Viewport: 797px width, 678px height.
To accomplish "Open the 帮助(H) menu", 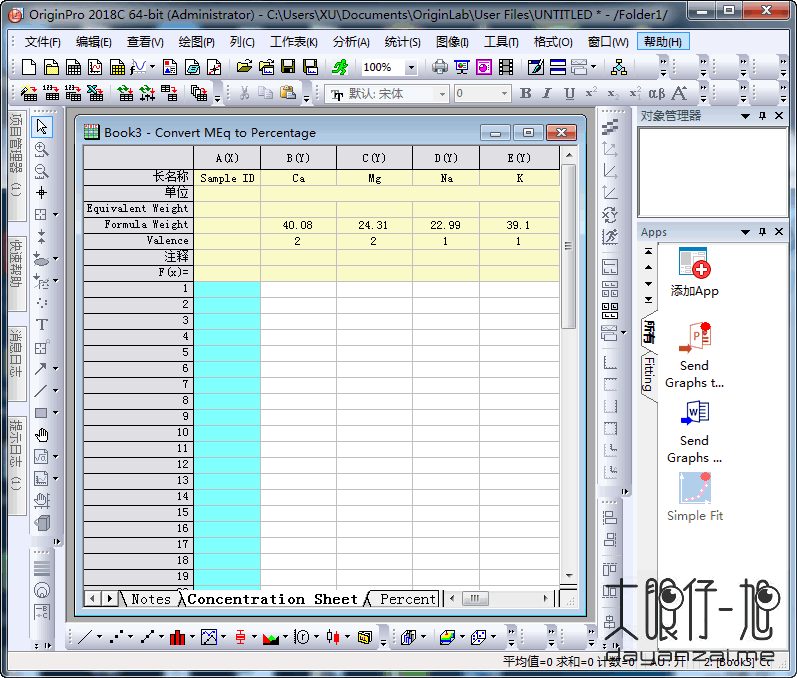I will (663, 42).
